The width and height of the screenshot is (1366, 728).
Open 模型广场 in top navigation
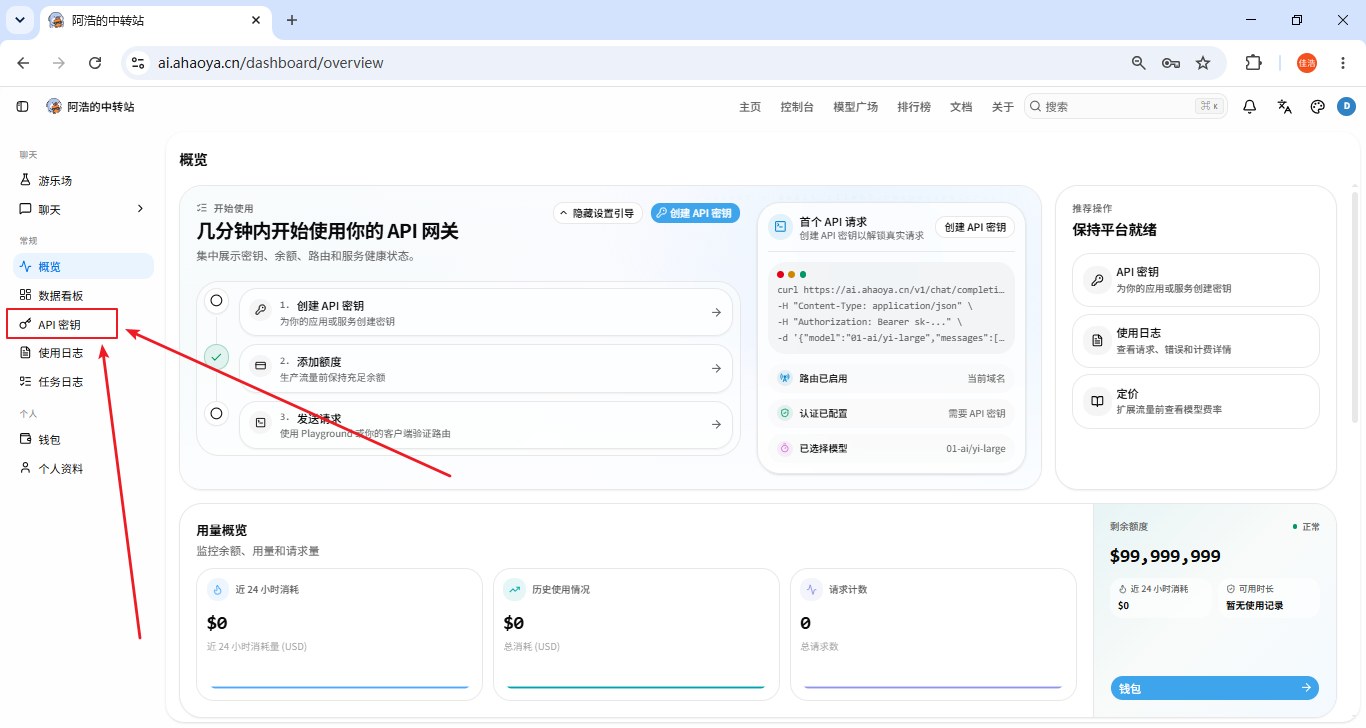click(x=856, y=107)
